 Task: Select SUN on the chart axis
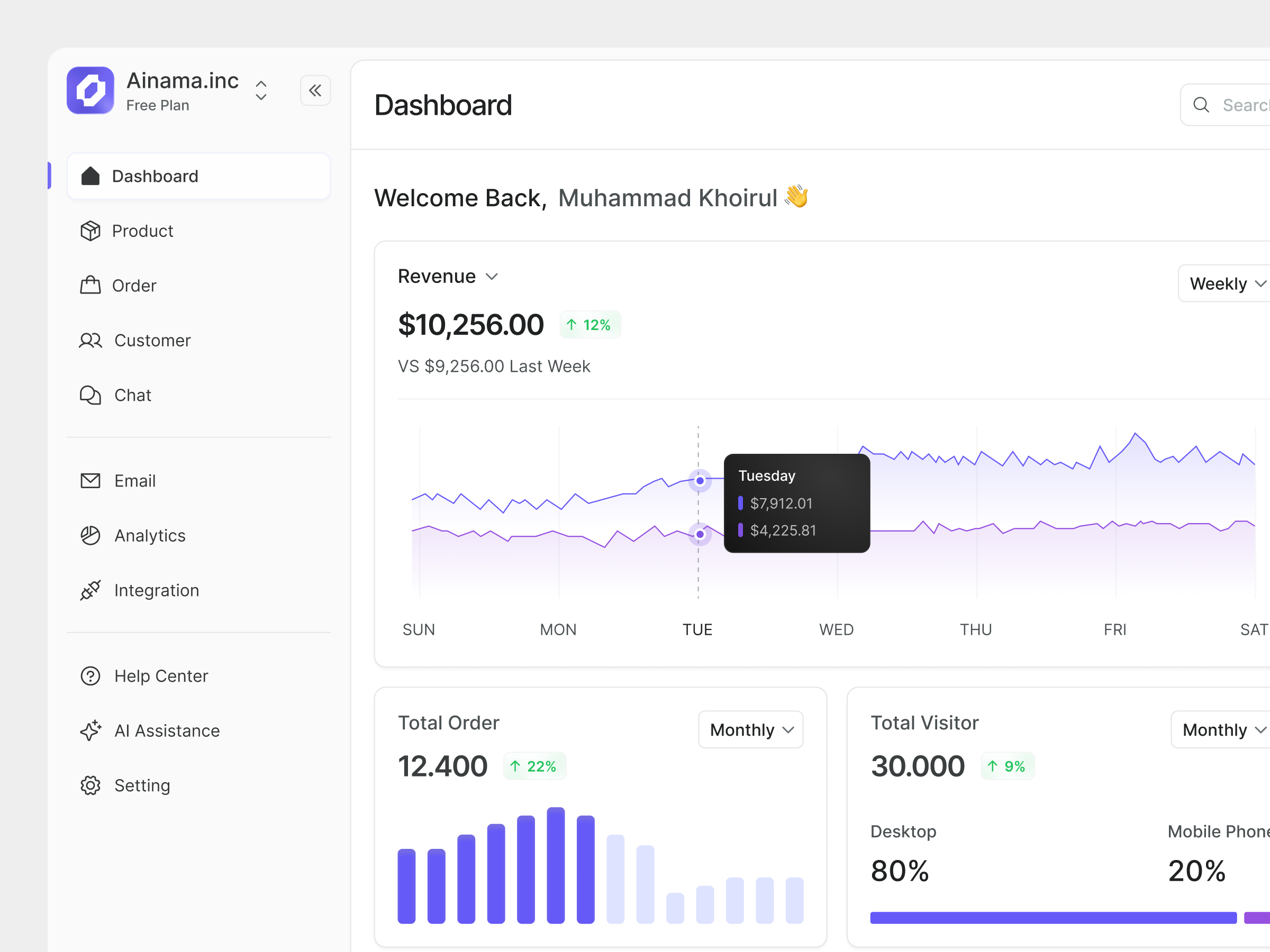(419, 629)
